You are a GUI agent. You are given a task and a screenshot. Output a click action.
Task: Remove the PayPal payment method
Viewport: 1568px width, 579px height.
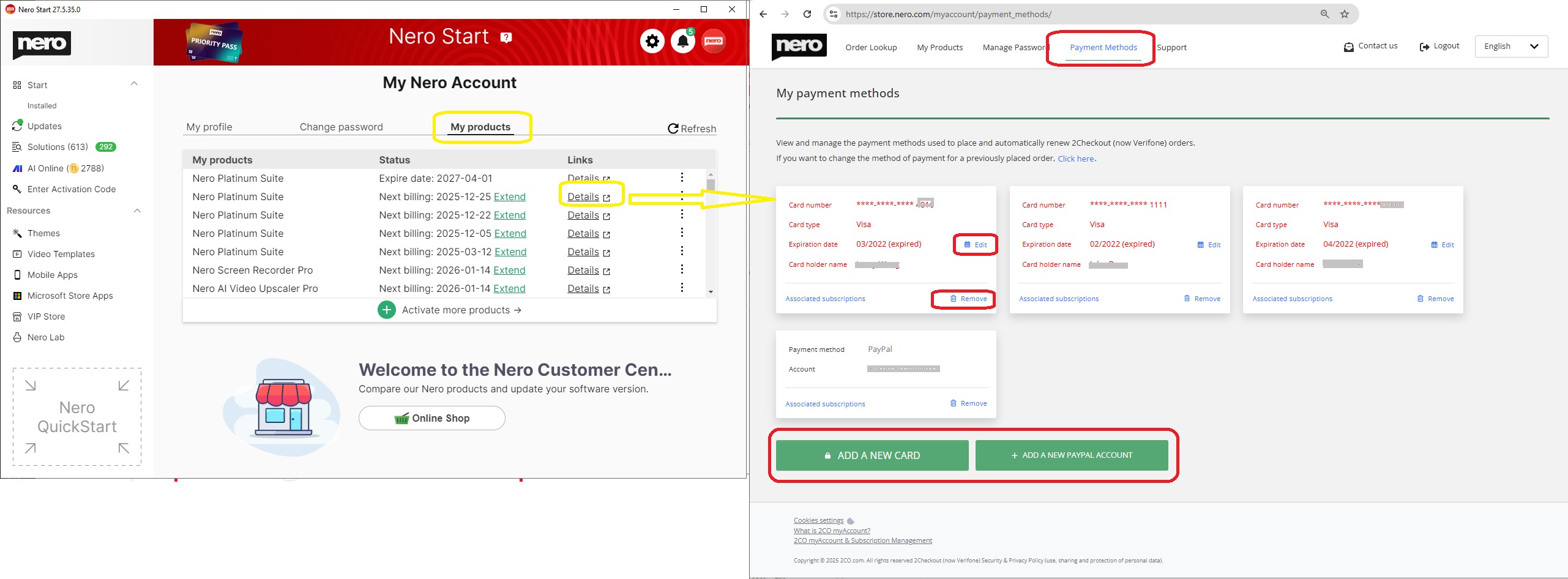tap(968, 403)
